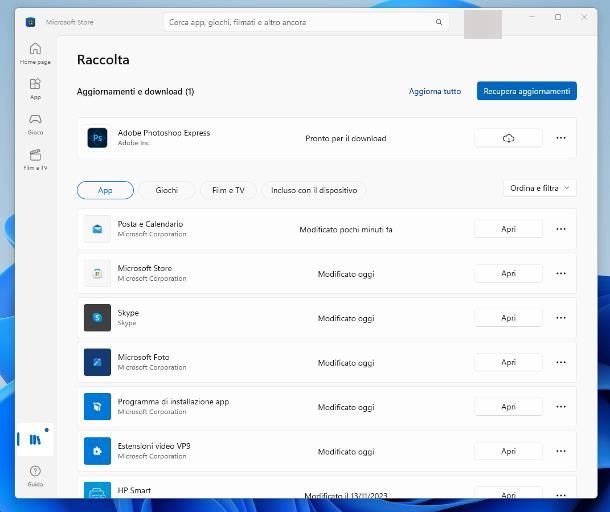The width and height of the screenshot is (610, 512).
Task: Open the Guida help icon
Action: (35, 476)
